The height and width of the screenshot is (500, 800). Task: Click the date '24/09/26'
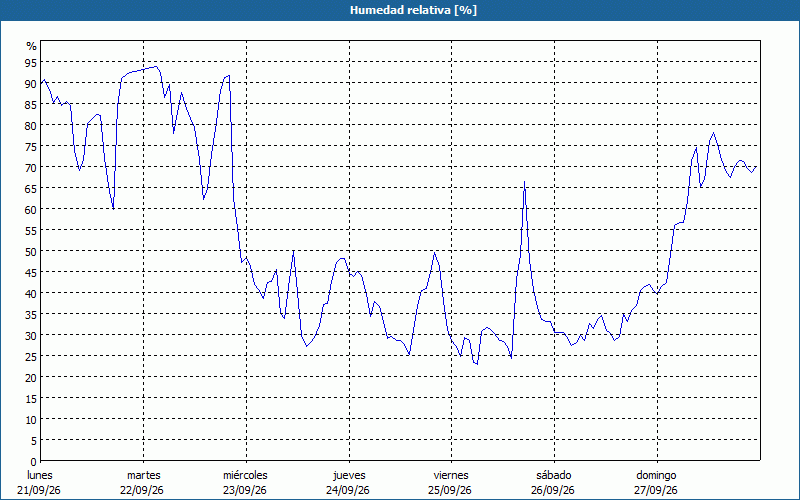[x=348, y=490]
